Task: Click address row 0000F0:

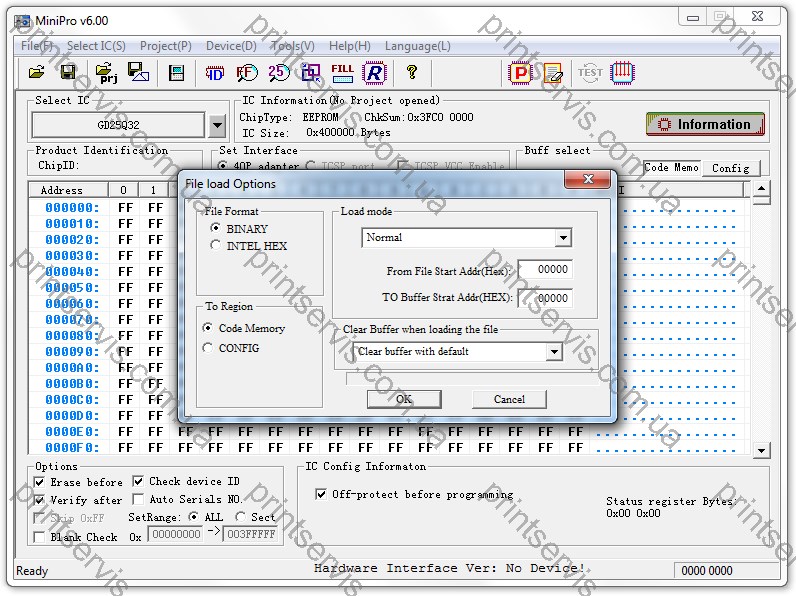Action: 72,447
